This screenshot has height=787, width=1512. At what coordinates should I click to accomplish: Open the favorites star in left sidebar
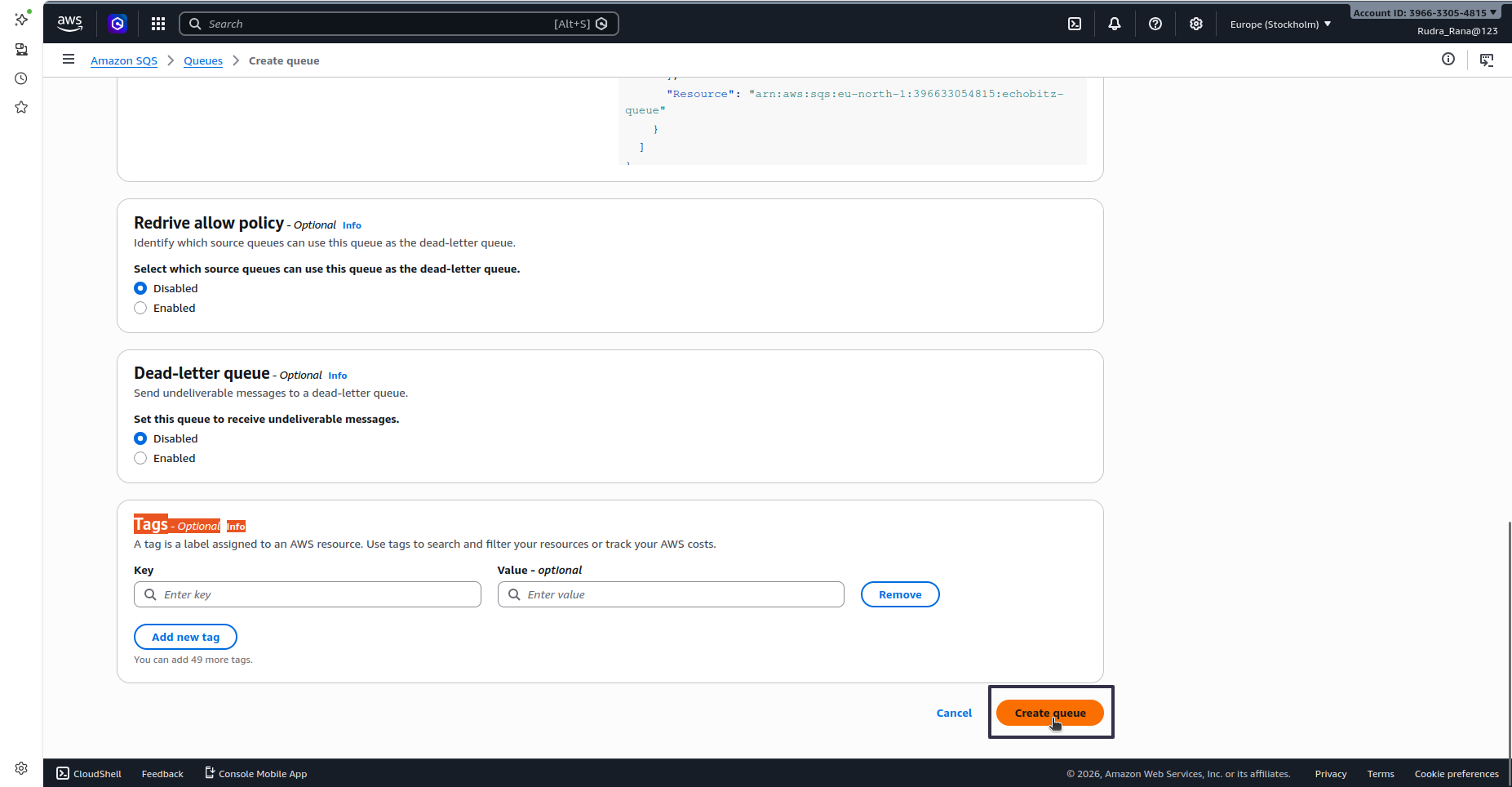[21, 107]
